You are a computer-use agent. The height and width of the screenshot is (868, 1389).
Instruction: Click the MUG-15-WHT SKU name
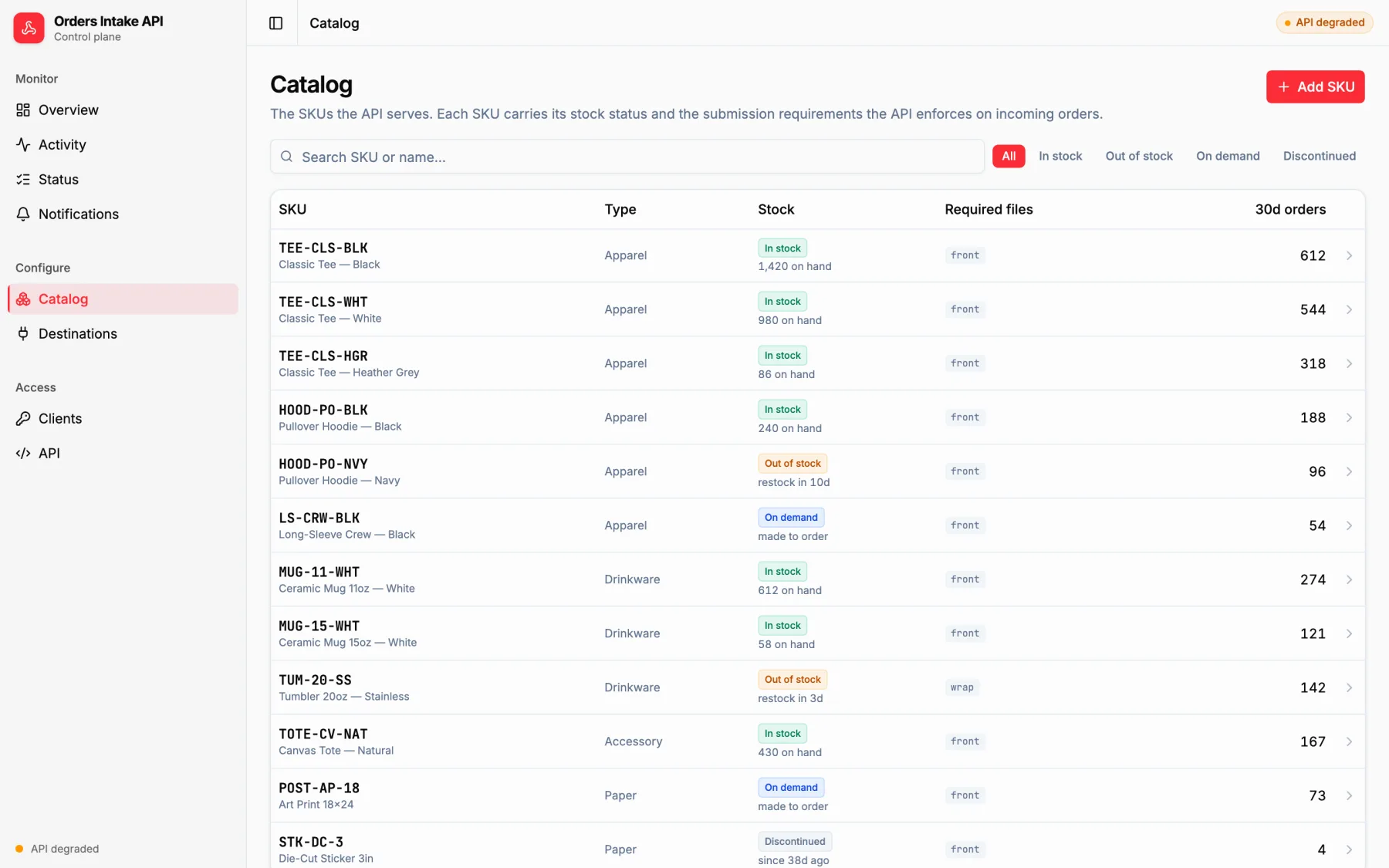319,626
